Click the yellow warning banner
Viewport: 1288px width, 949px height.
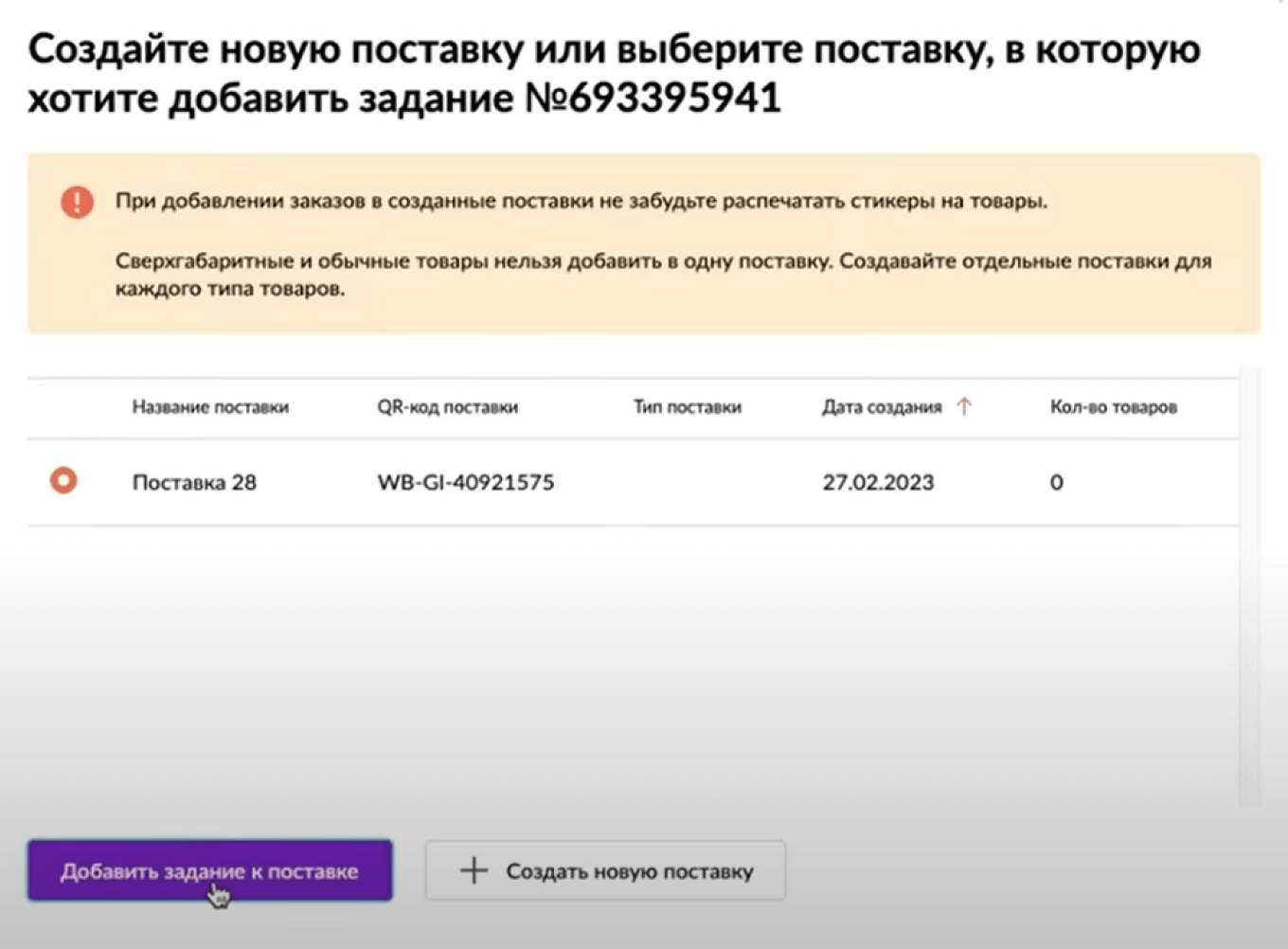point(644,242)
